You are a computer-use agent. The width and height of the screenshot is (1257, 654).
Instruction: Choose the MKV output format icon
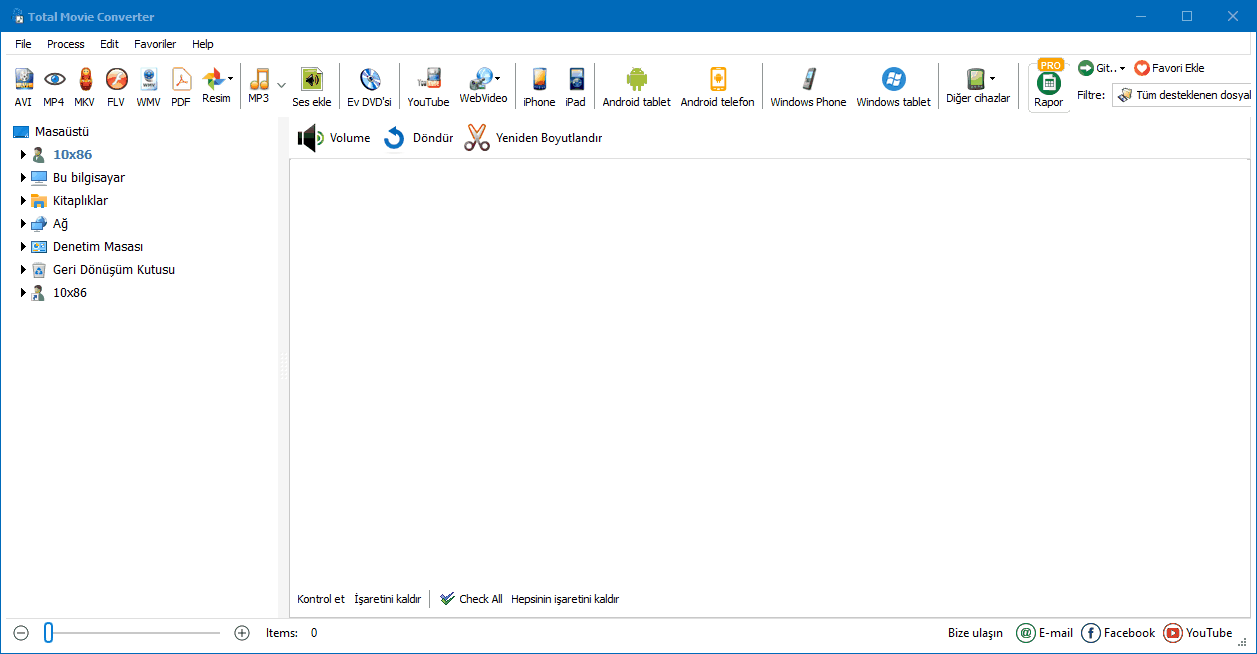pyautogui.click(x=84, y=80)
